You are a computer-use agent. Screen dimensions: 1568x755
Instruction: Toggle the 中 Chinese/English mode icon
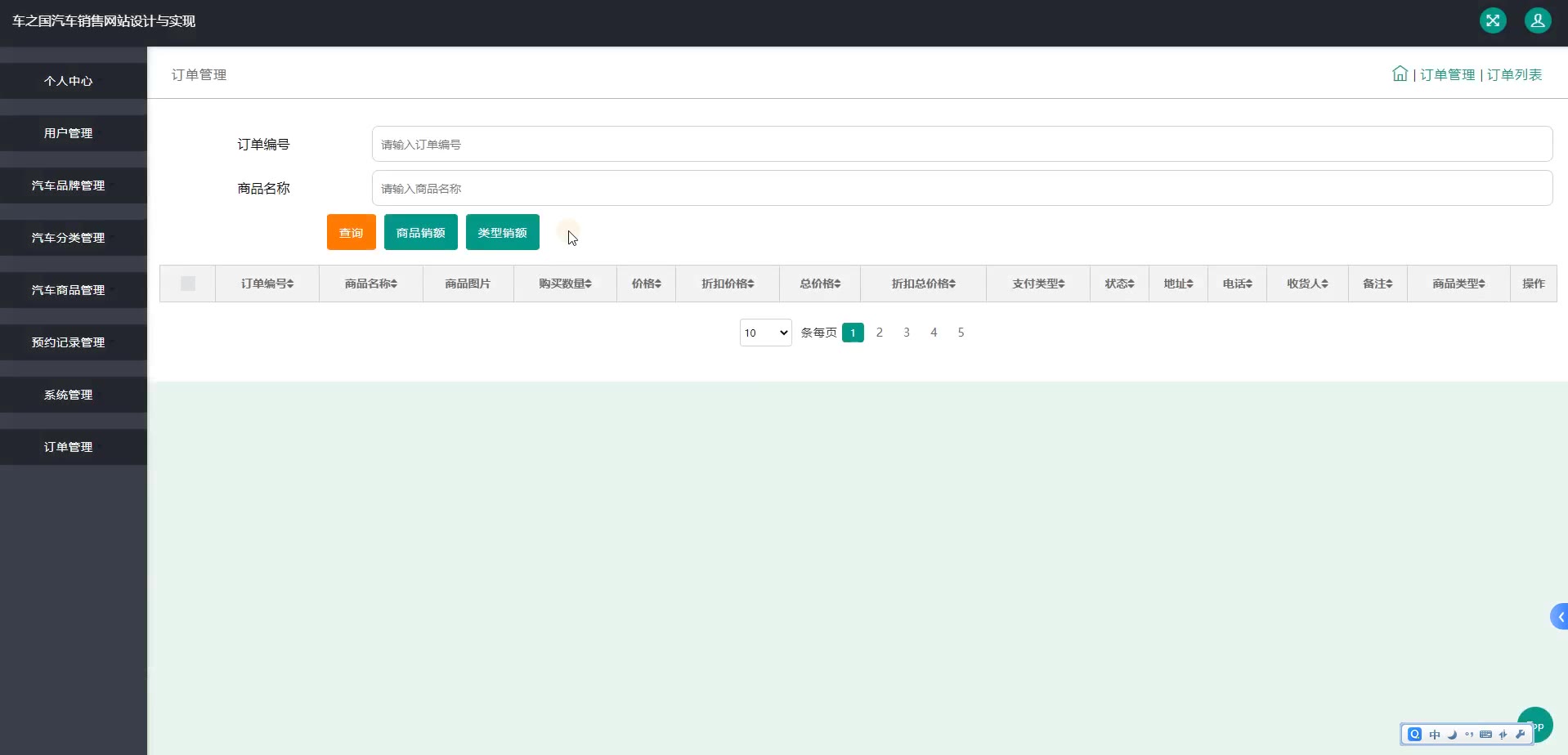point(1434,734)
